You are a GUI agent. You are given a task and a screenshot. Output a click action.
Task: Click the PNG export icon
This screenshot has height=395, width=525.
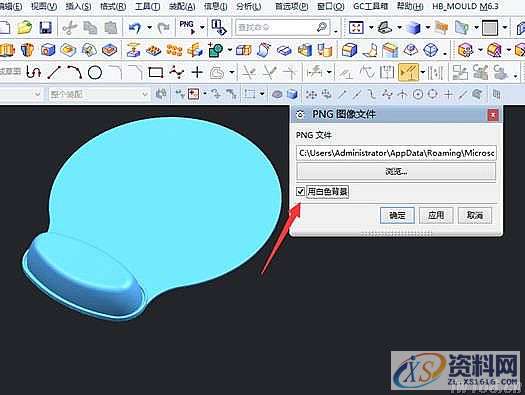click(x=187, y=27)
